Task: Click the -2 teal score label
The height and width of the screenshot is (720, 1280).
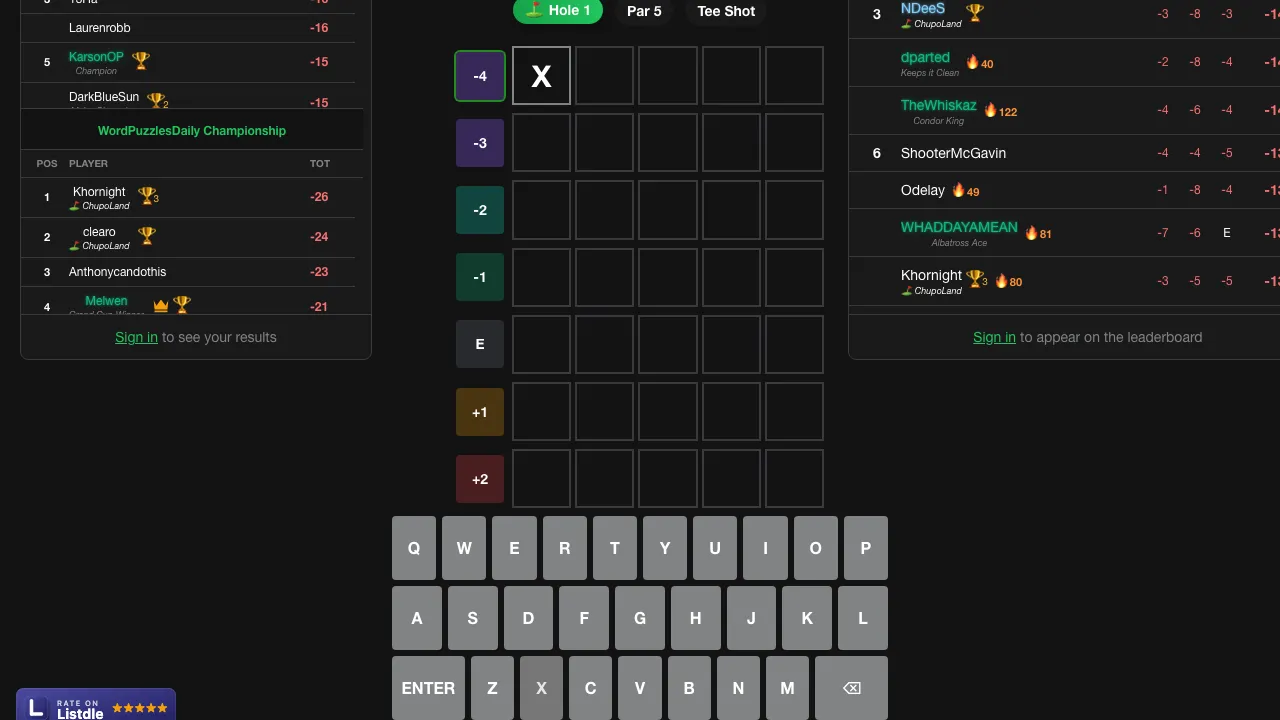Action: coord(480,210)
